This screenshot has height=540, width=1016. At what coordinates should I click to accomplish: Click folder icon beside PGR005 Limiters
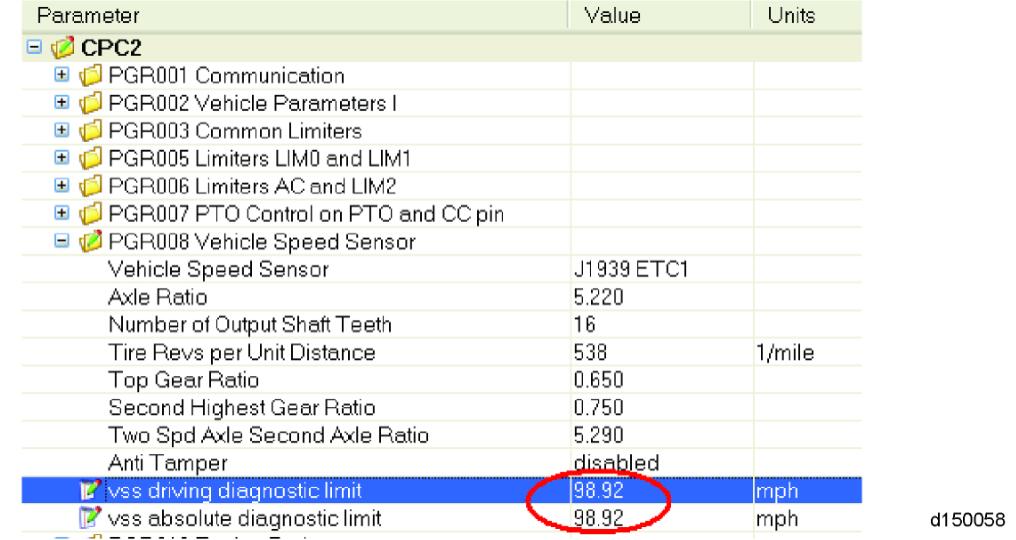tap(91, 158)
